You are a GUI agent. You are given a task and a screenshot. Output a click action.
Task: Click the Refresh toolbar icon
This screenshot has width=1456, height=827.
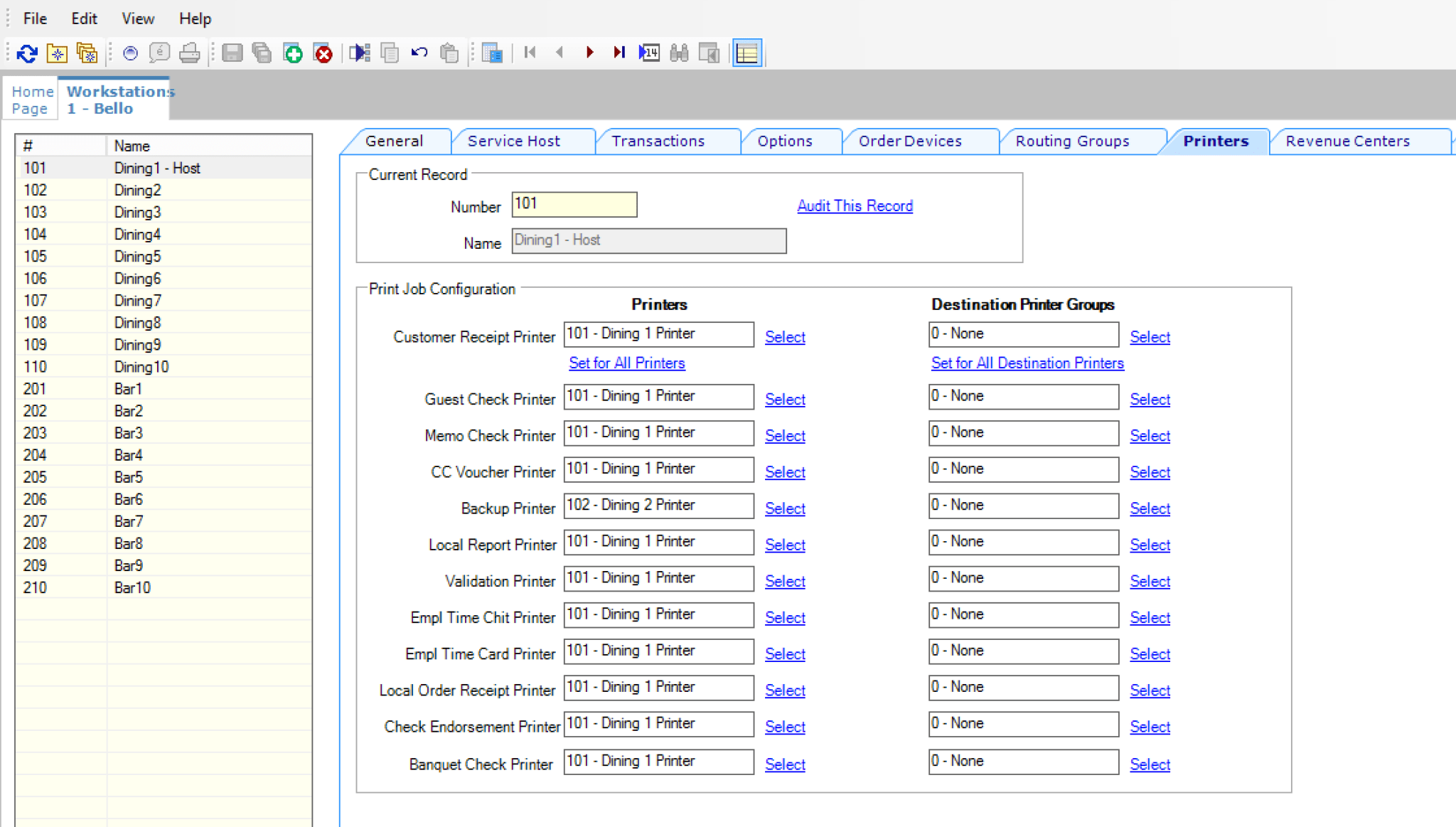[26, 52]
